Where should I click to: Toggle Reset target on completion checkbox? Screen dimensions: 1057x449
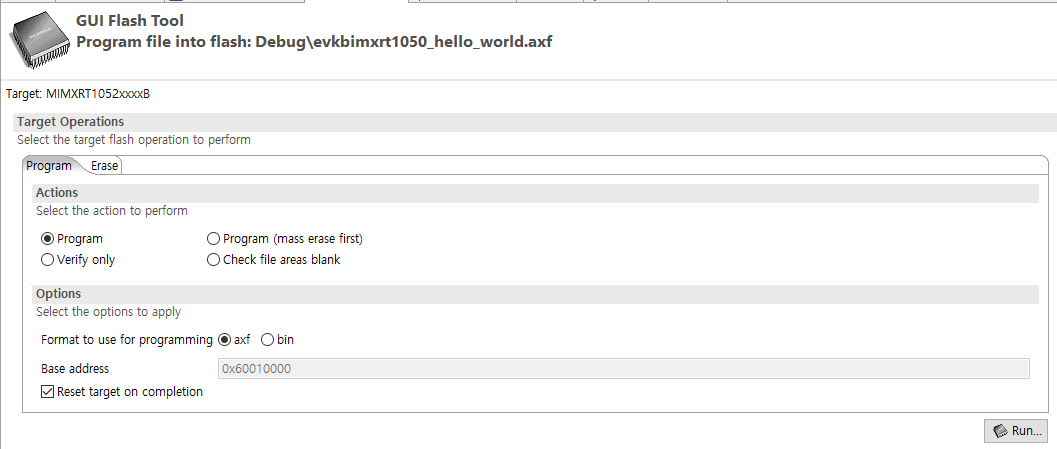[48, 392]
